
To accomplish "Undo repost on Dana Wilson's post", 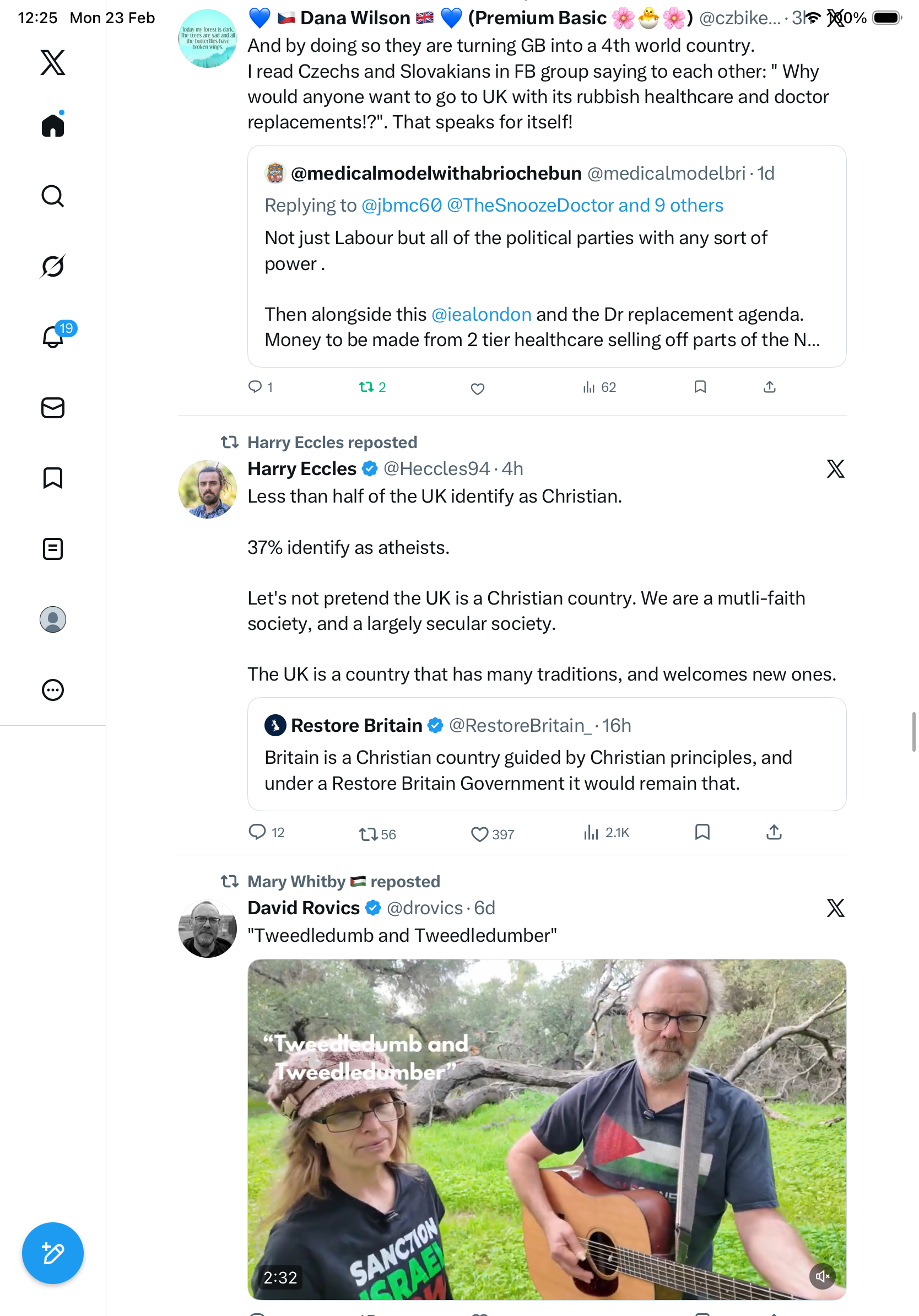I will [367, 387].
